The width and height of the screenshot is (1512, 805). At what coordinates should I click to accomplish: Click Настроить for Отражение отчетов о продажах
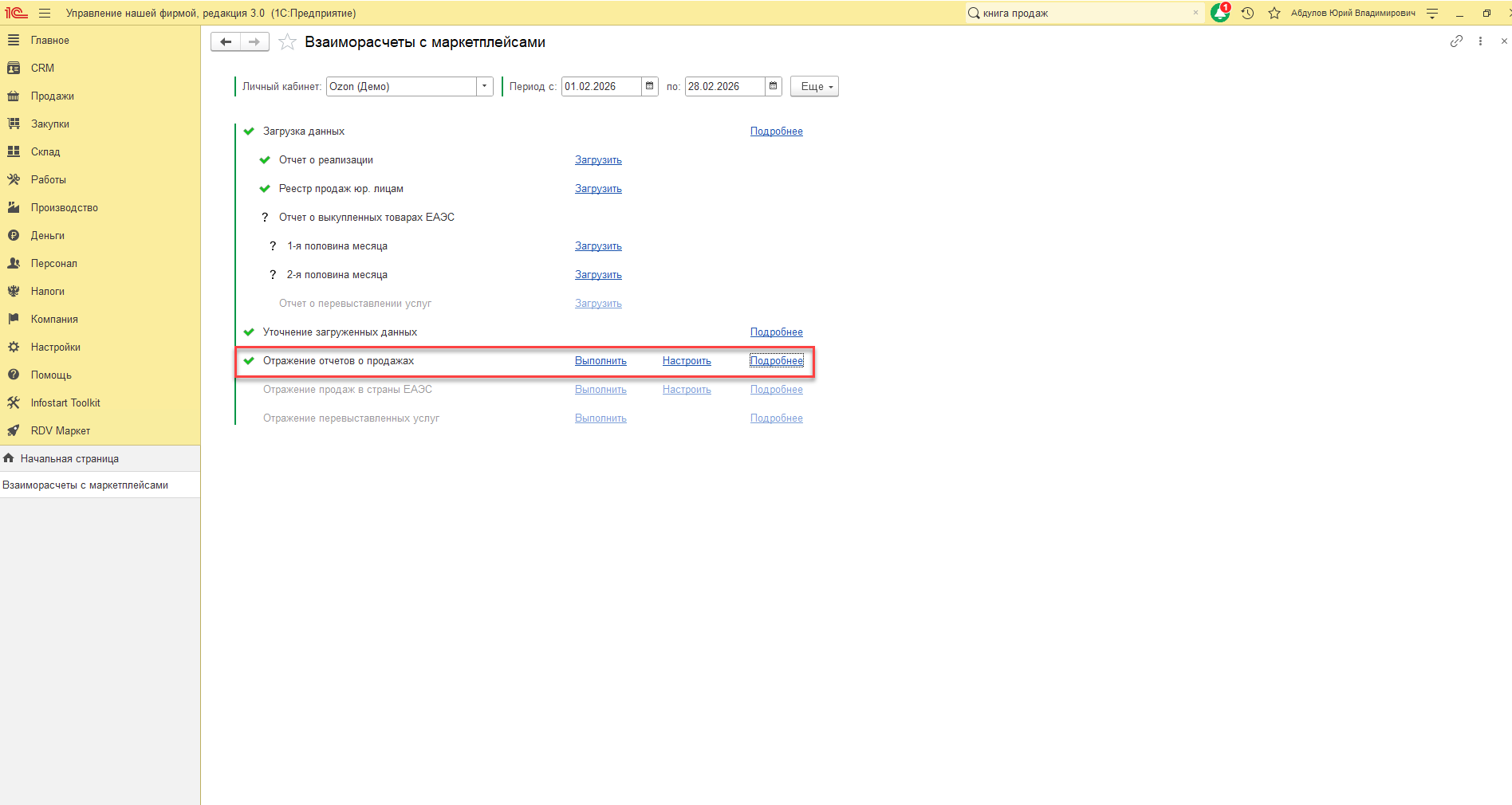click(x=687, y=361)
